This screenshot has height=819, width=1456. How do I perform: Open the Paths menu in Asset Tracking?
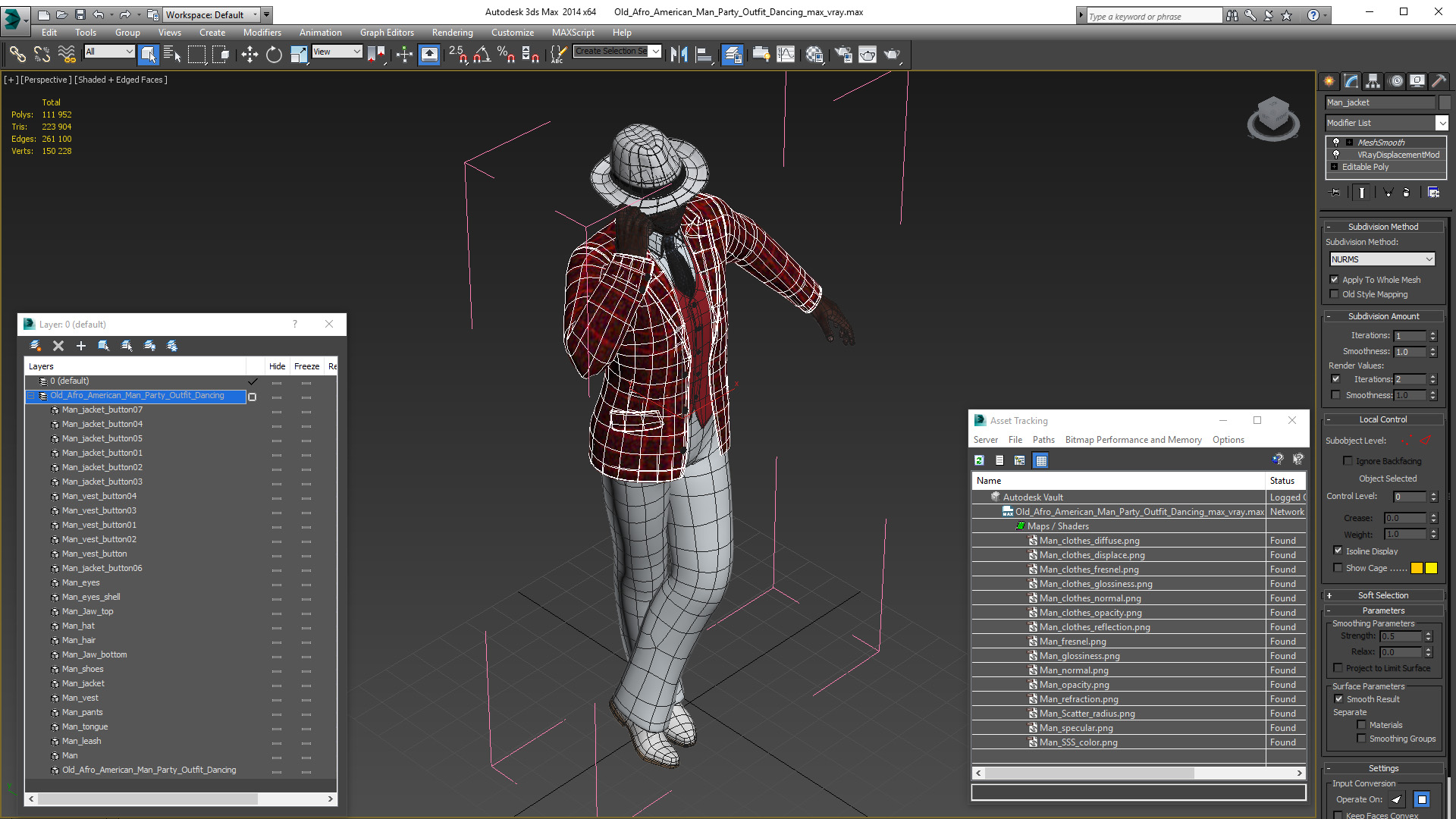point(1043,440)
